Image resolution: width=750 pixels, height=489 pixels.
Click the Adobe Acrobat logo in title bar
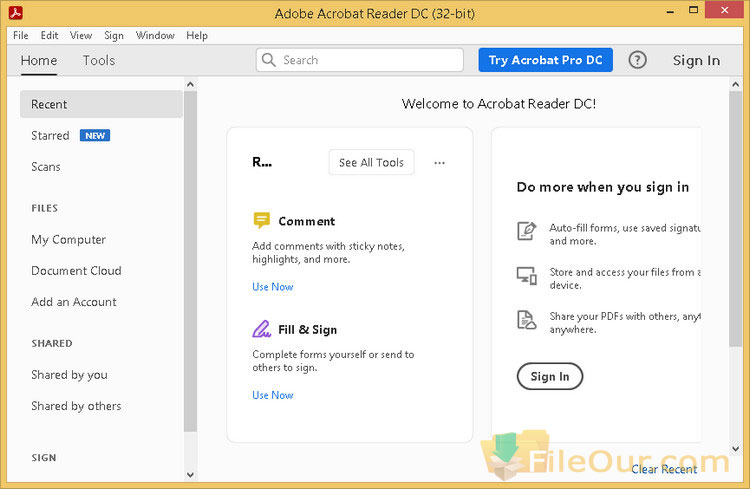15,13
